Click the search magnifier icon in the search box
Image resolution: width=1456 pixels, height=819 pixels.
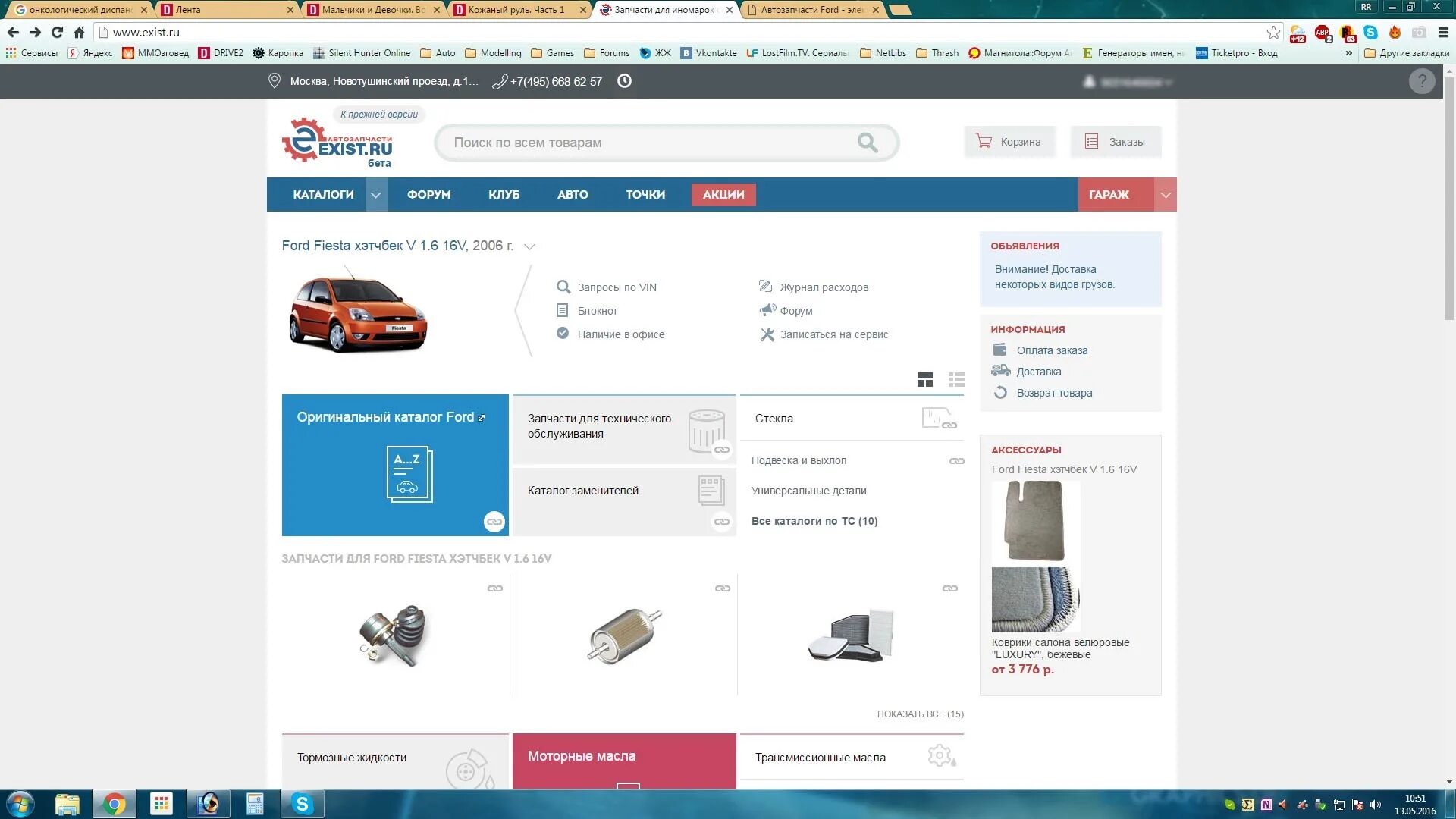(x=867, y=142)
